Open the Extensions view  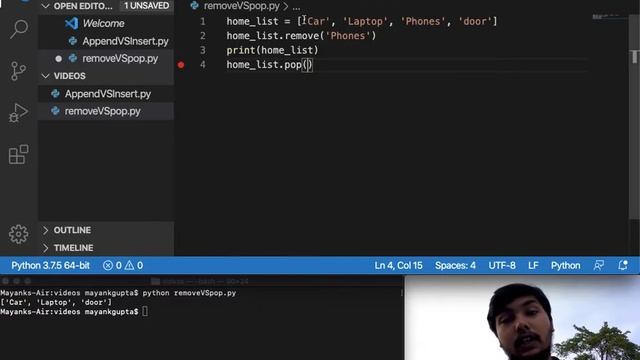(18, 154)
